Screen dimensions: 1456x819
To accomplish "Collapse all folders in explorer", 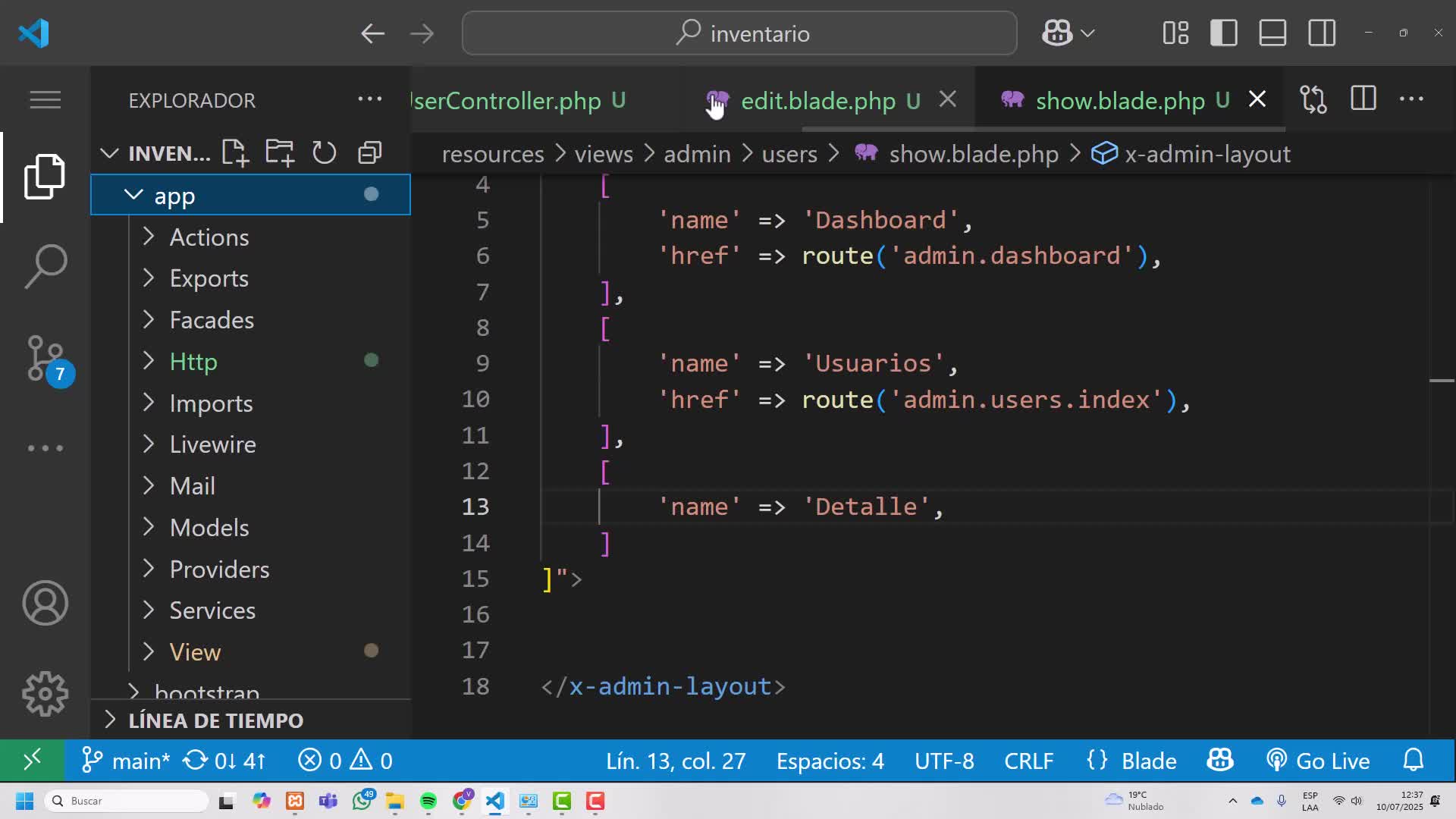I will (369, 152).
